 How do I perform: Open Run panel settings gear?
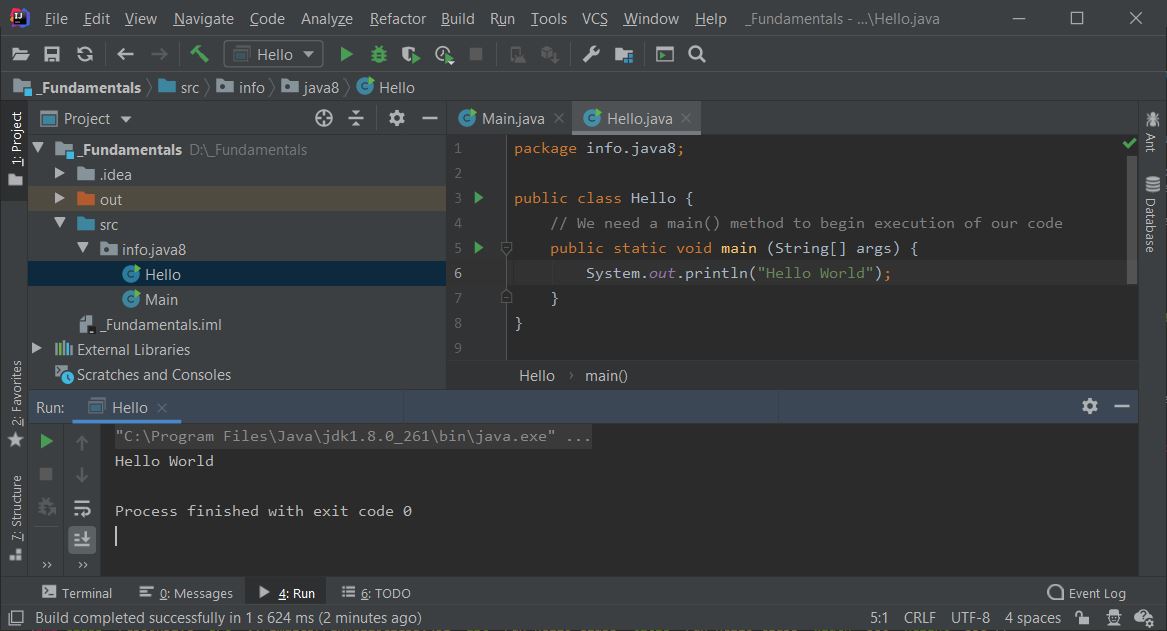[1090, 406]
